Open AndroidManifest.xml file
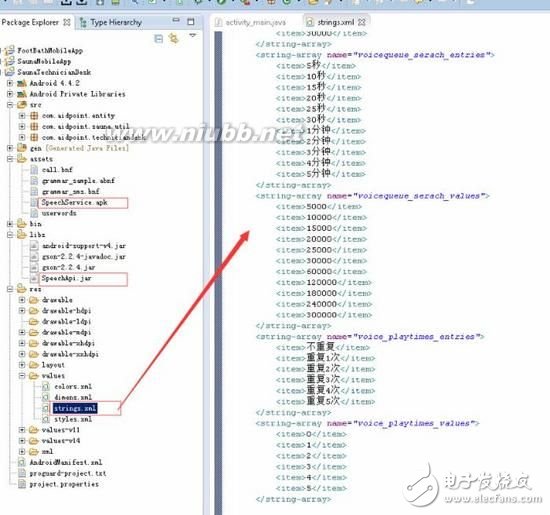550x515 pixels. point(66,462)
